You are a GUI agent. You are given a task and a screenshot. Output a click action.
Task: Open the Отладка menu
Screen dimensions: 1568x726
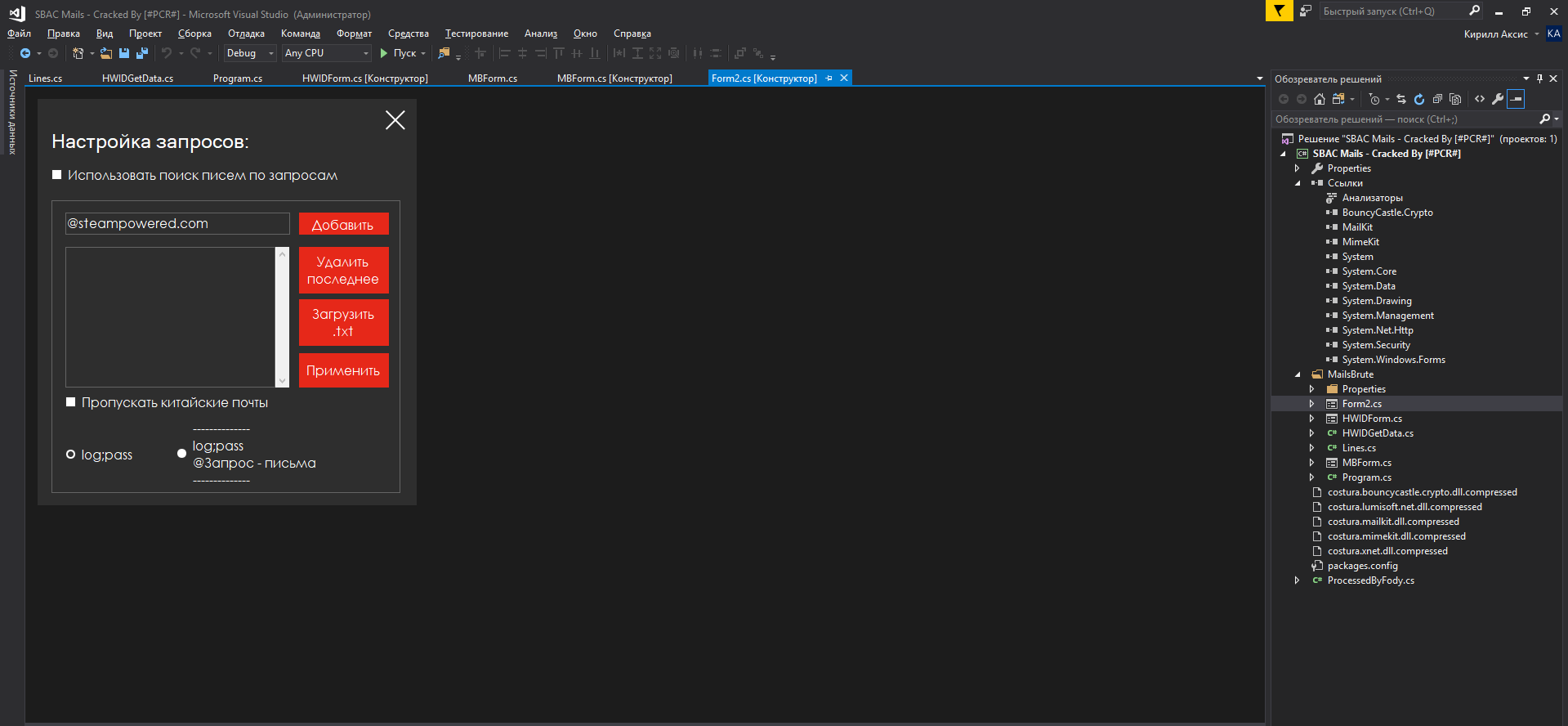(x=246, y=34)
